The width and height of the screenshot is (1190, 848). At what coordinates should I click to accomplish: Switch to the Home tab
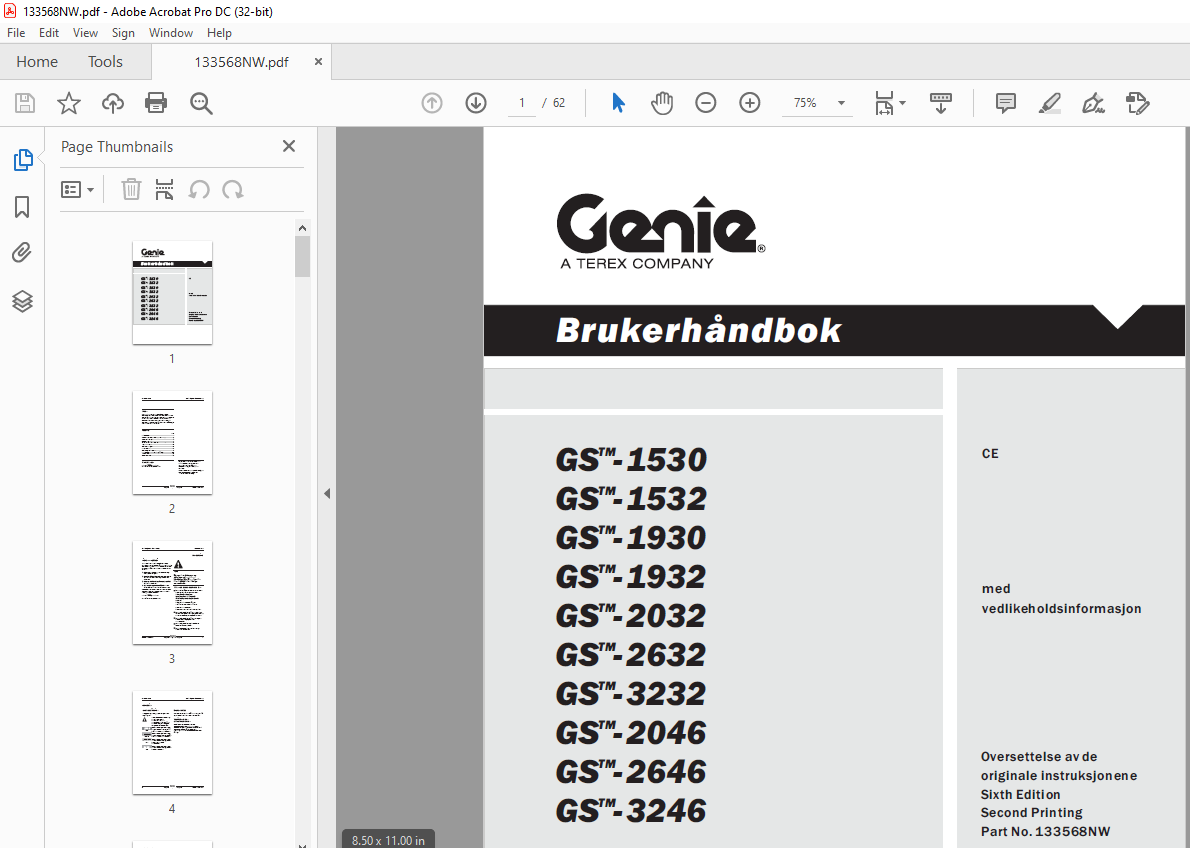pyautogui.click(x=36, y=61)
